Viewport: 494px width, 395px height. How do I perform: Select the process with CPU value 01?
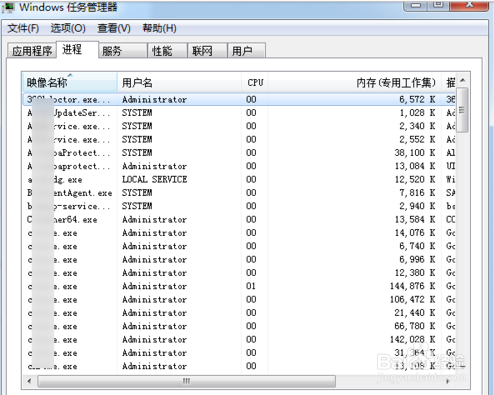pyautogui.click(x=239, y=286)
